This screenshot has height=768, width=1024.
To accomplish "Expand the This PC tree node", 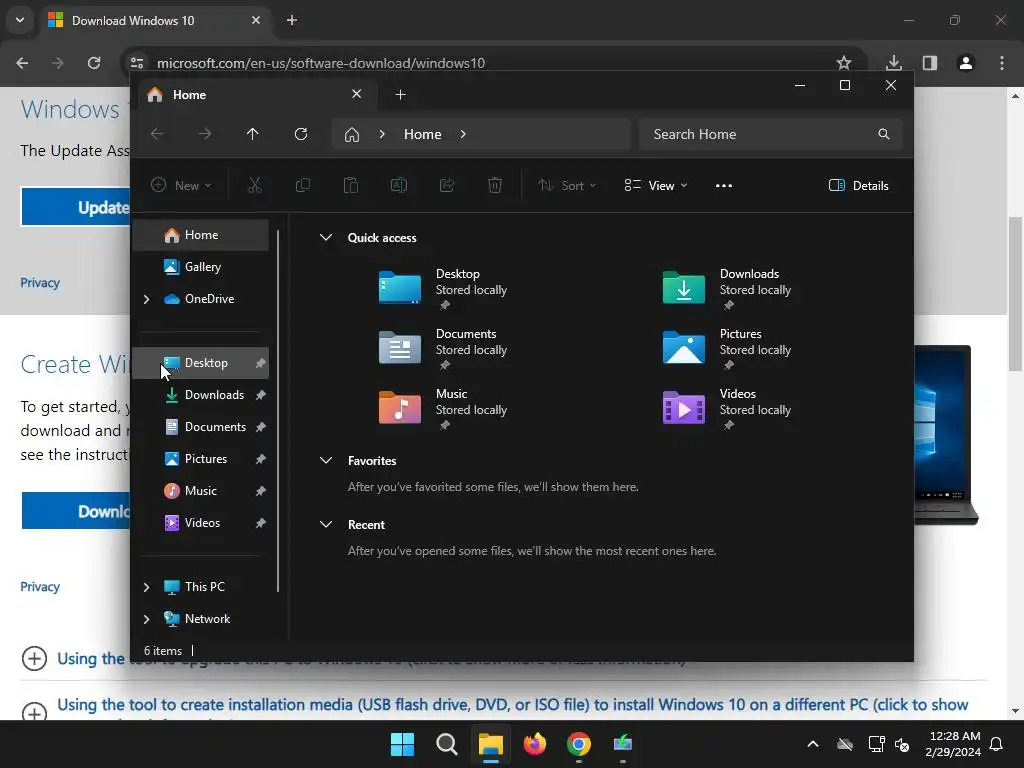I will [146, 587].
